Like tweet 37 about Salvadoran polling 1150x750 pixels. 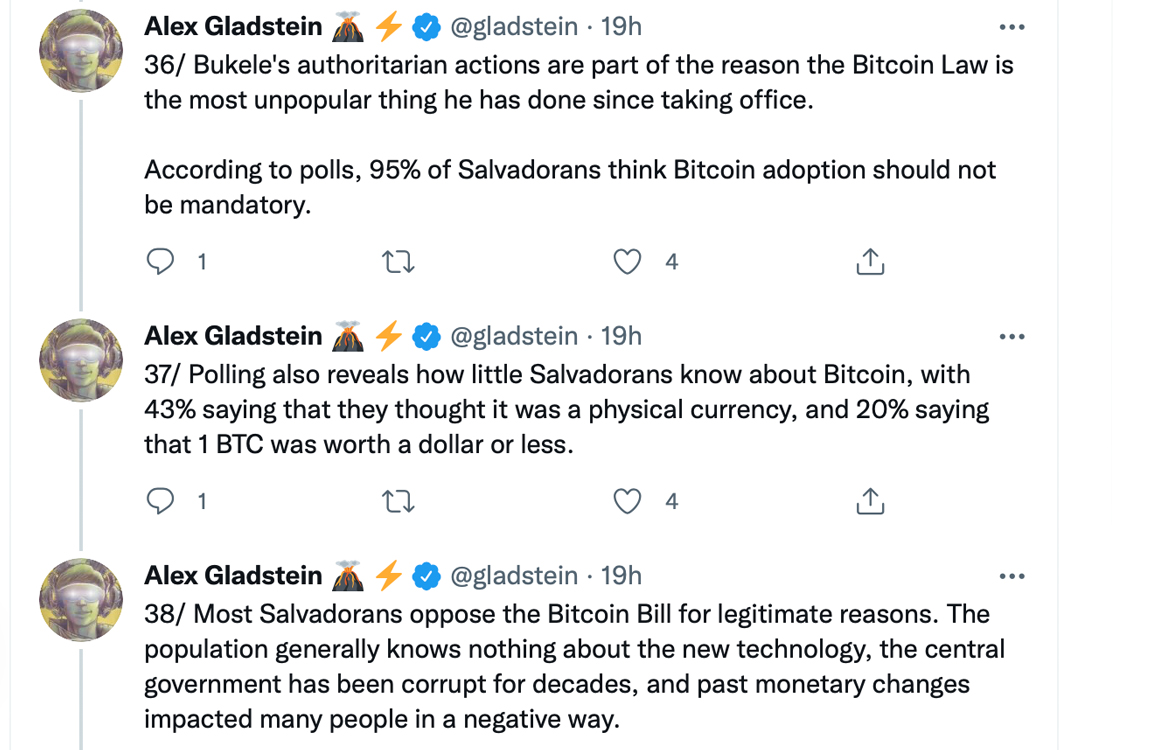(x=627, y=501)
